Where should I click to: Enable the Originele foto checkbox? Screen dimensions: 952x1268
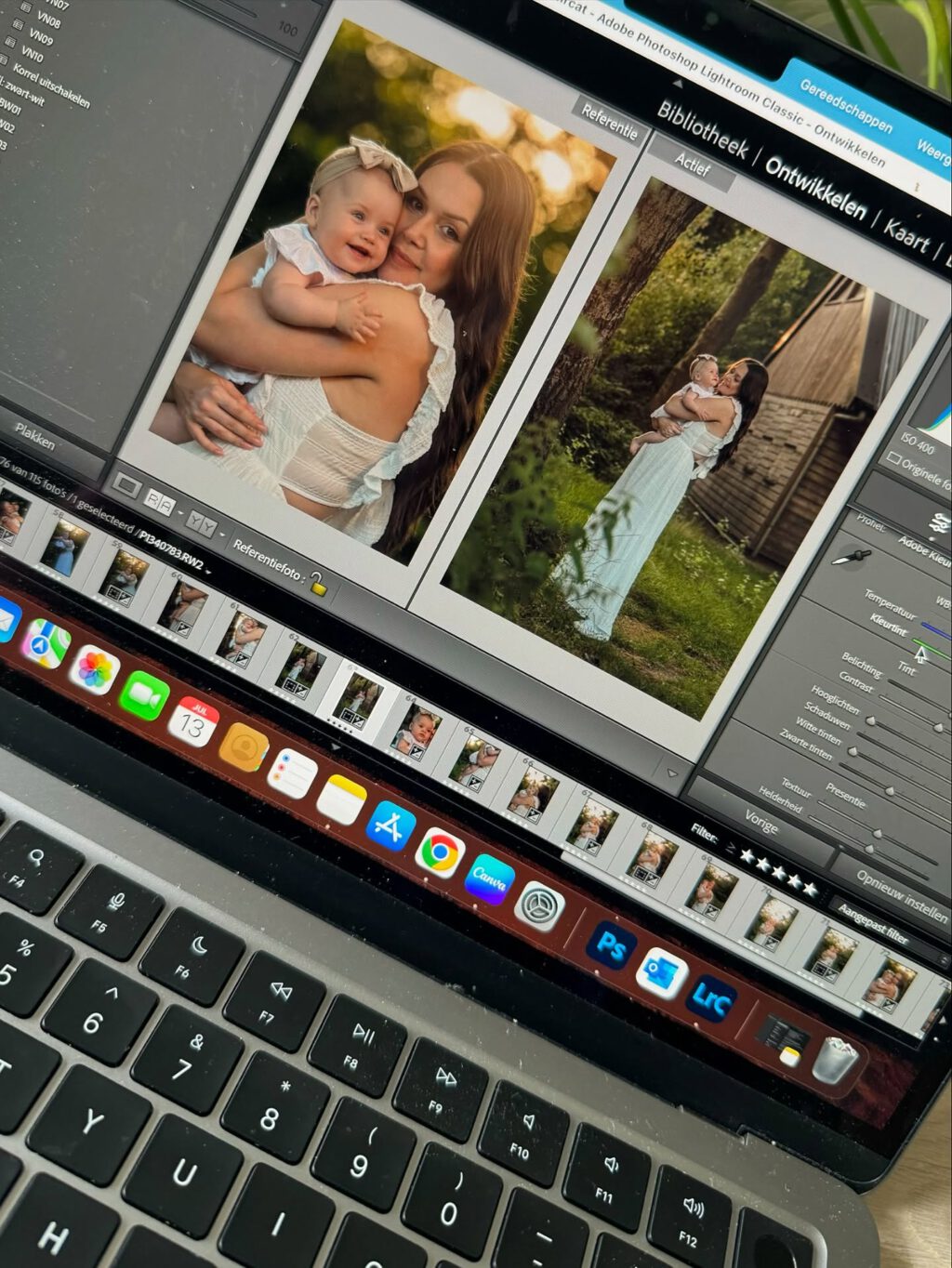[x=894, y=458]
